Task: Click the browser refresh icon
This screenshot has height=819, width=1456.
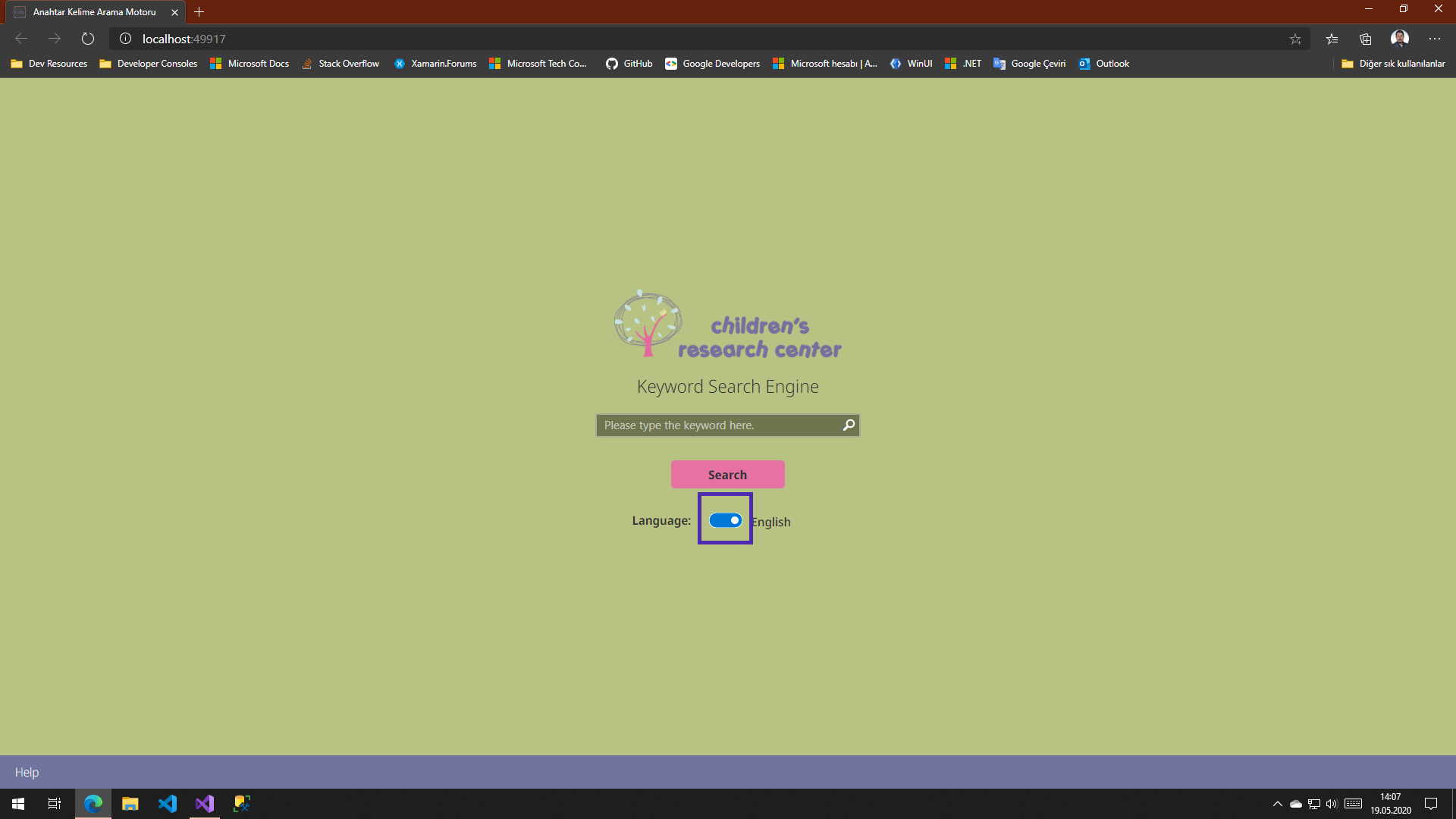Action: pyautogui.click(x=88, y=39)
